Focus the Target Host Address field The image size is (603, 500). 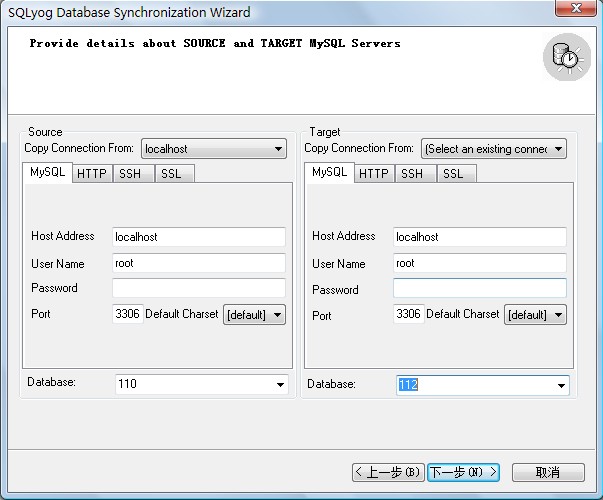[480, 237]
